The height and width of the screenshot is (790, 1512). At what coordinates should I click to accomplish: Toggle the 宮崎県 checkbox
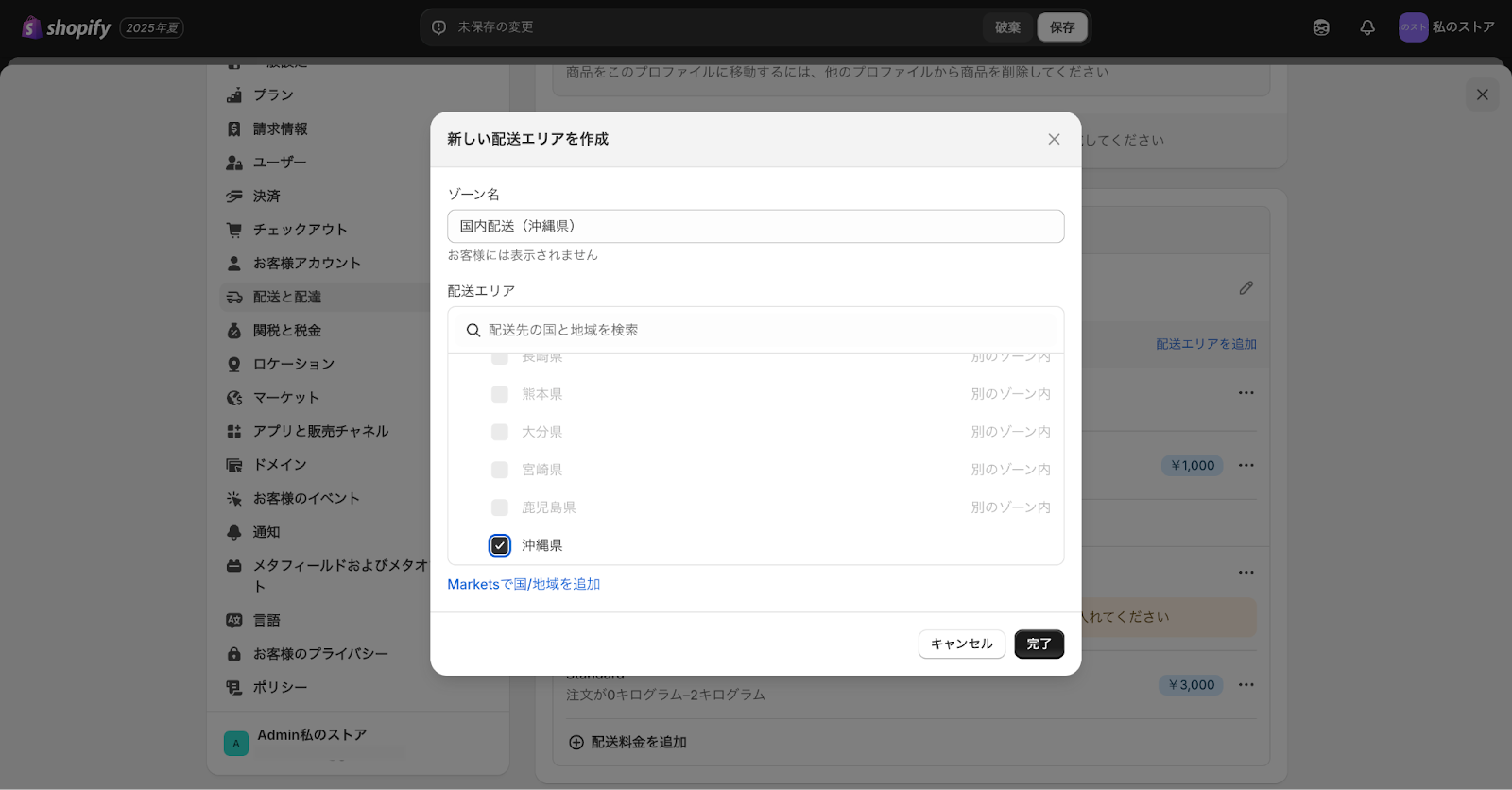coord(500,470)
